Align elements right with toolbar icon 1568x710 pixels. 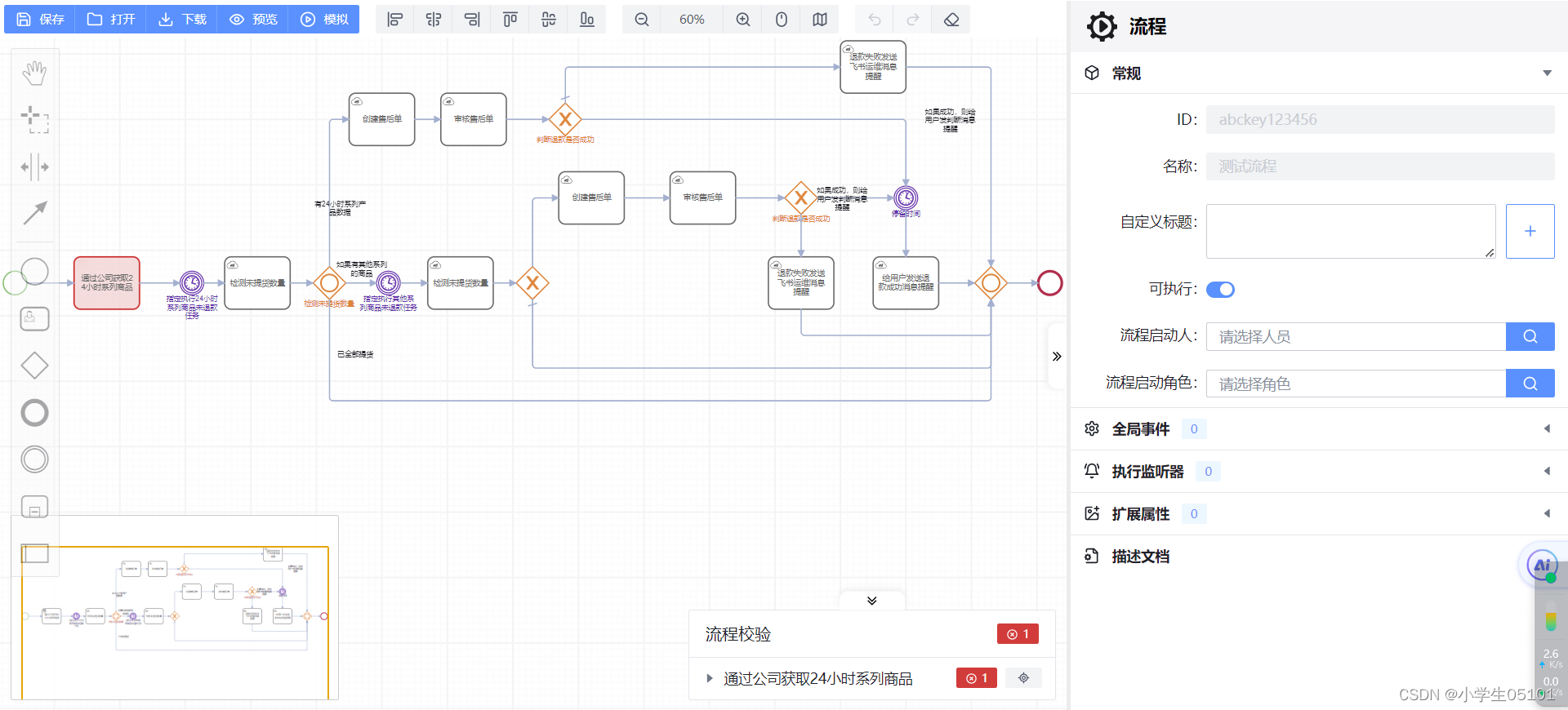pos(472,20)
